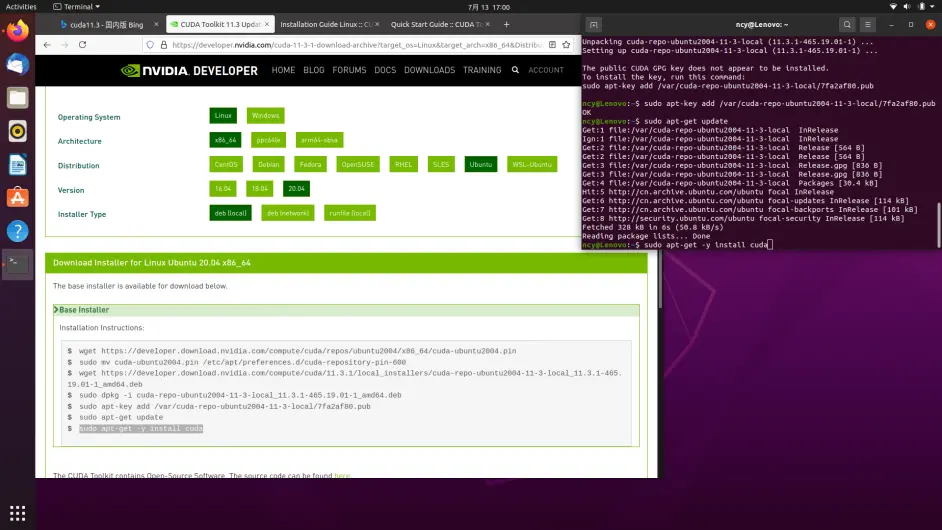Reload the current Firefox page
The height and width of the screenshot is (530, 942).
click(83, 44)
